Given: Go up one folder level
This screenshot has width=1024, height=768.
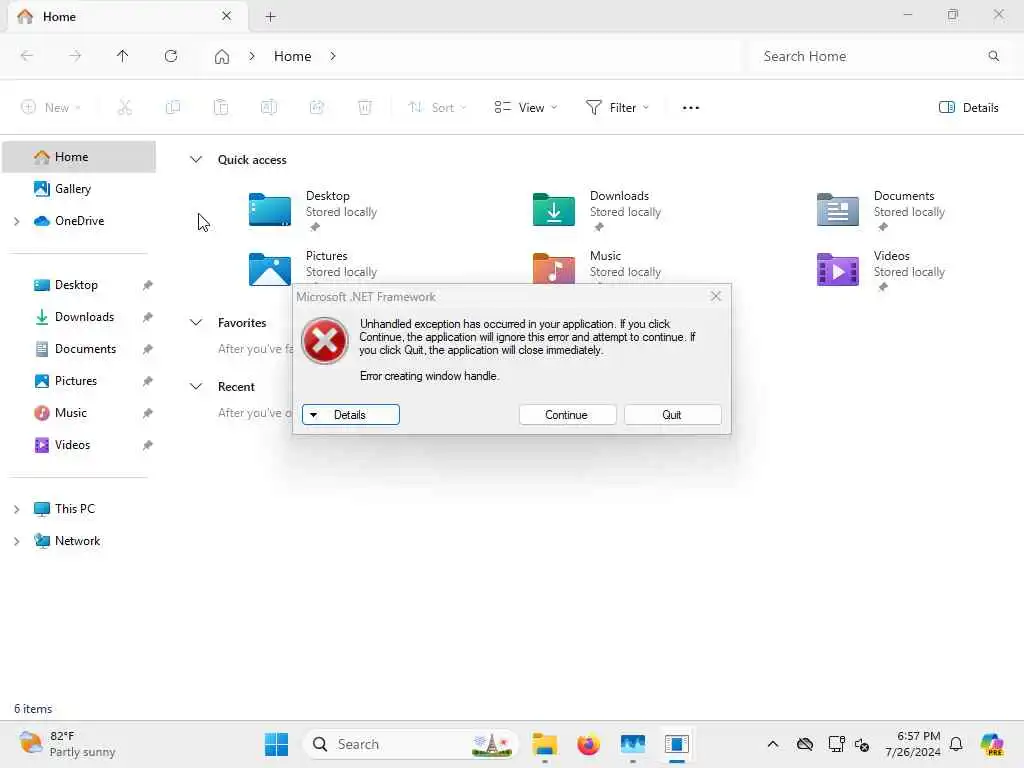Looking at the screenshot, I should point(123,56).
